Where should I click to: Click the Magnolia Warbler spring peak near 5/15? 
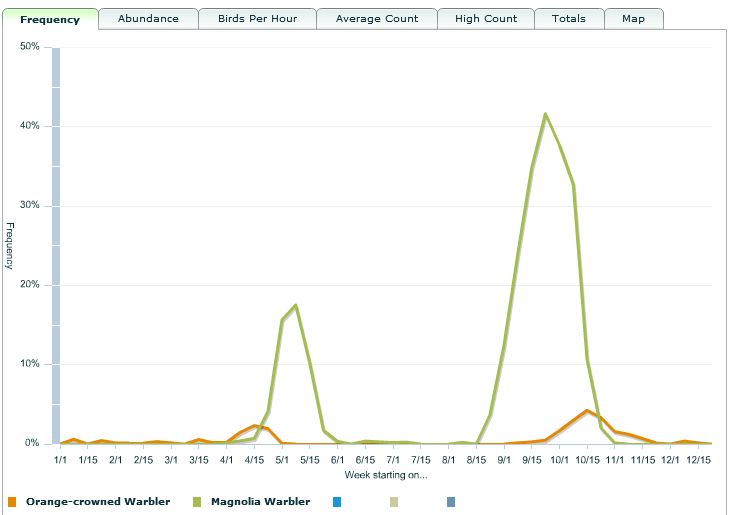click(295, 305)
